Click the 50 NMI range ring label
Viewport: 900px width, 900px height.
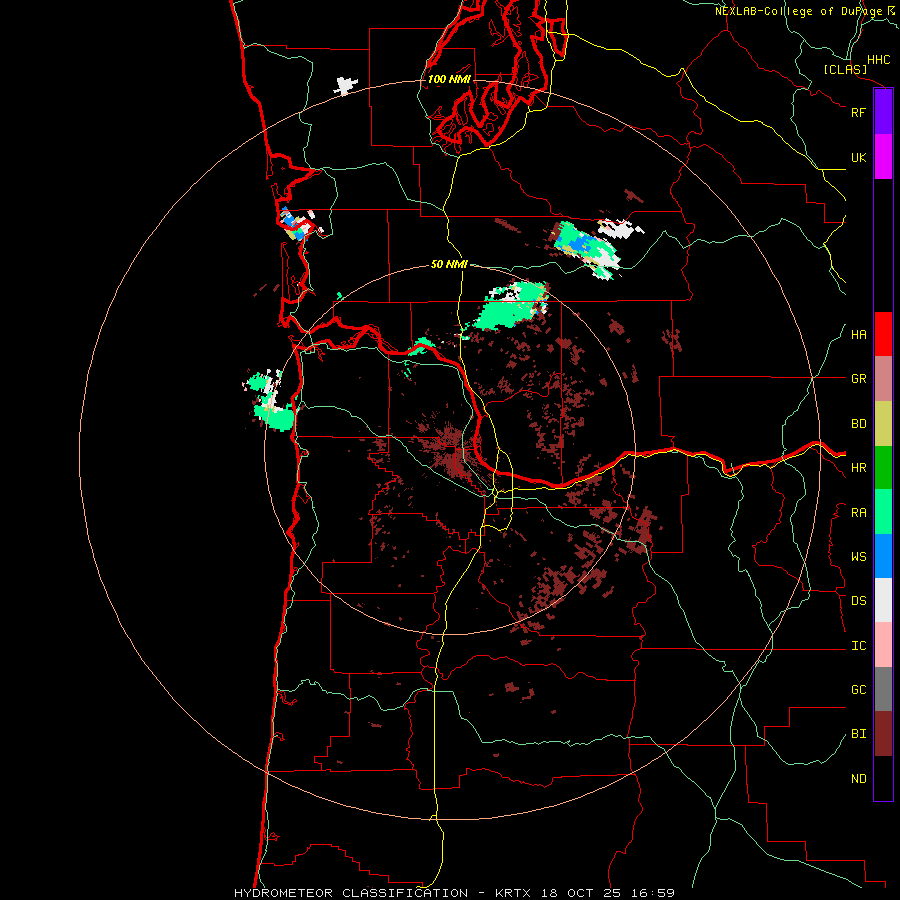[449, 264]
